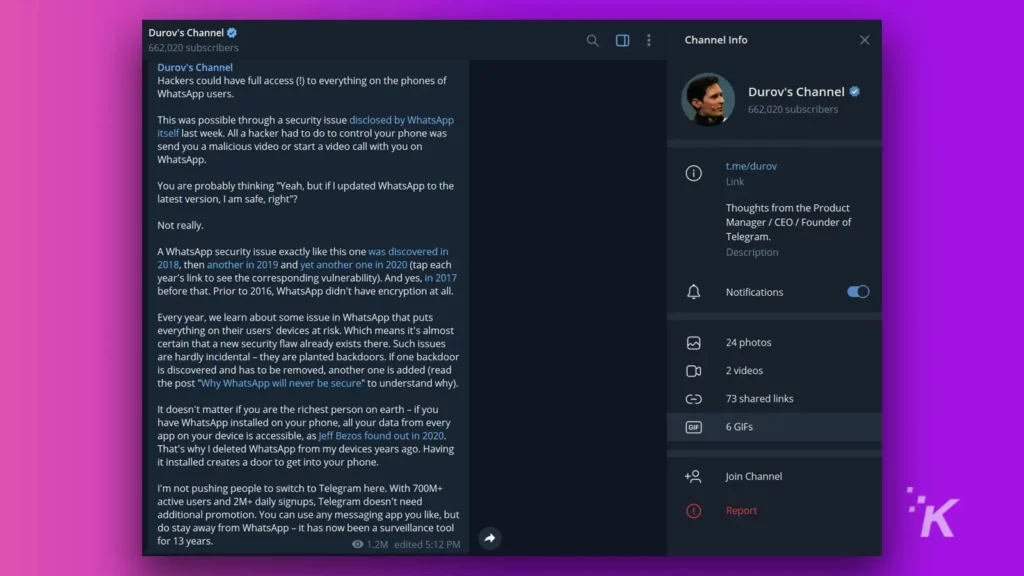Toggle the side panel layout icon

(622, 40)
